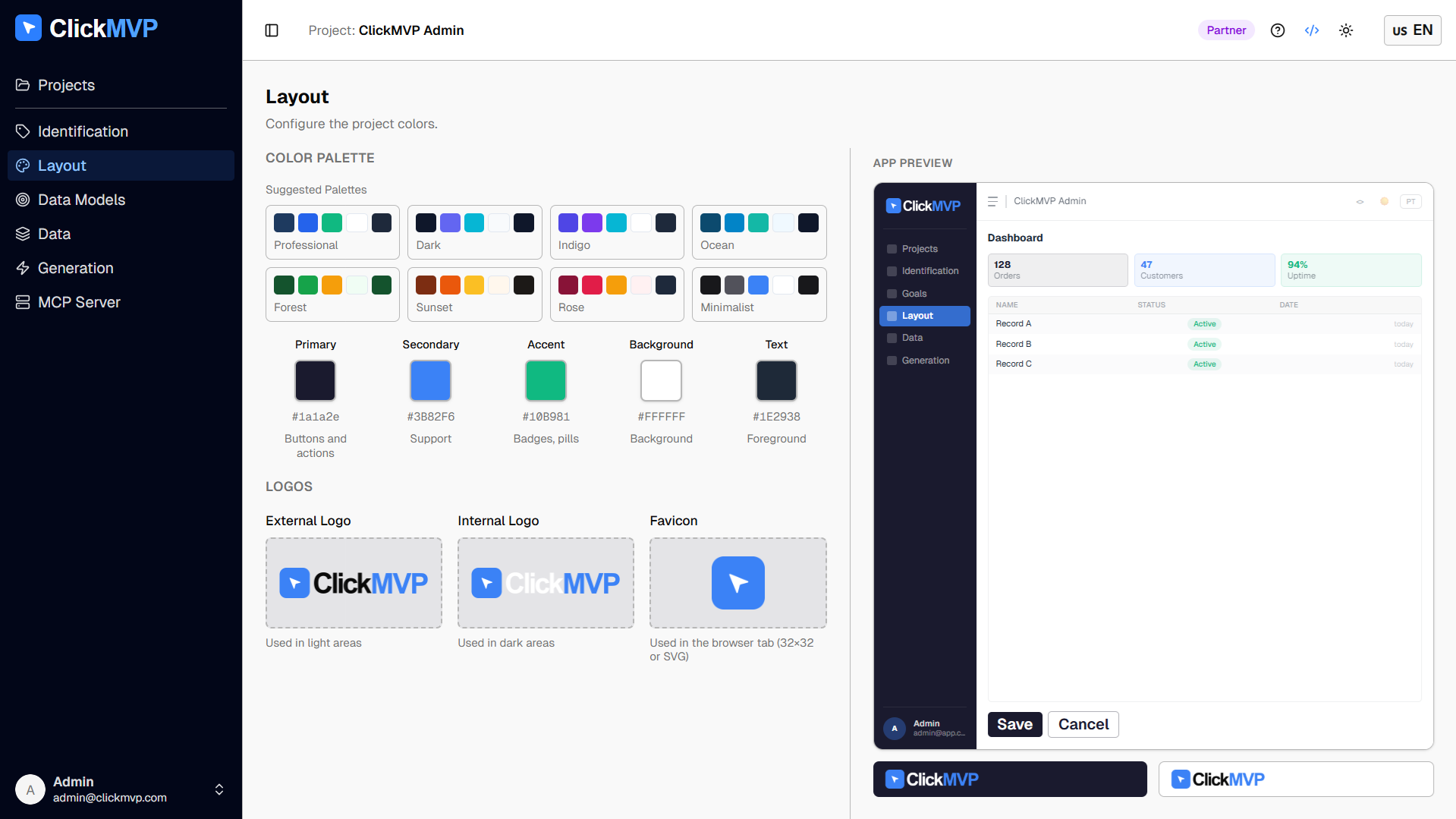
Task: Open Identification in the sidebar
Action: 121,131
